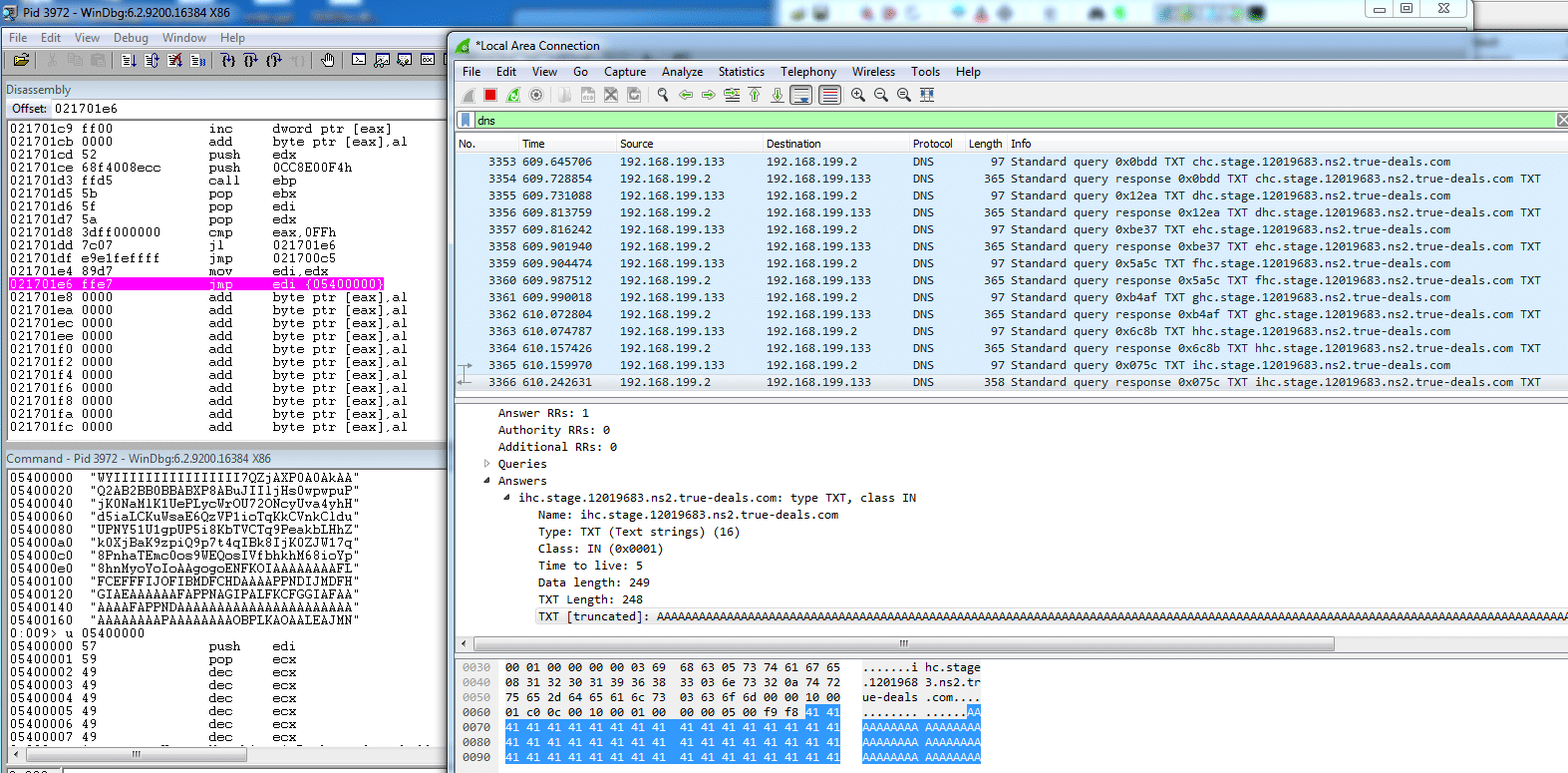Click WinDbg Step Out icon

pos(274,60)
